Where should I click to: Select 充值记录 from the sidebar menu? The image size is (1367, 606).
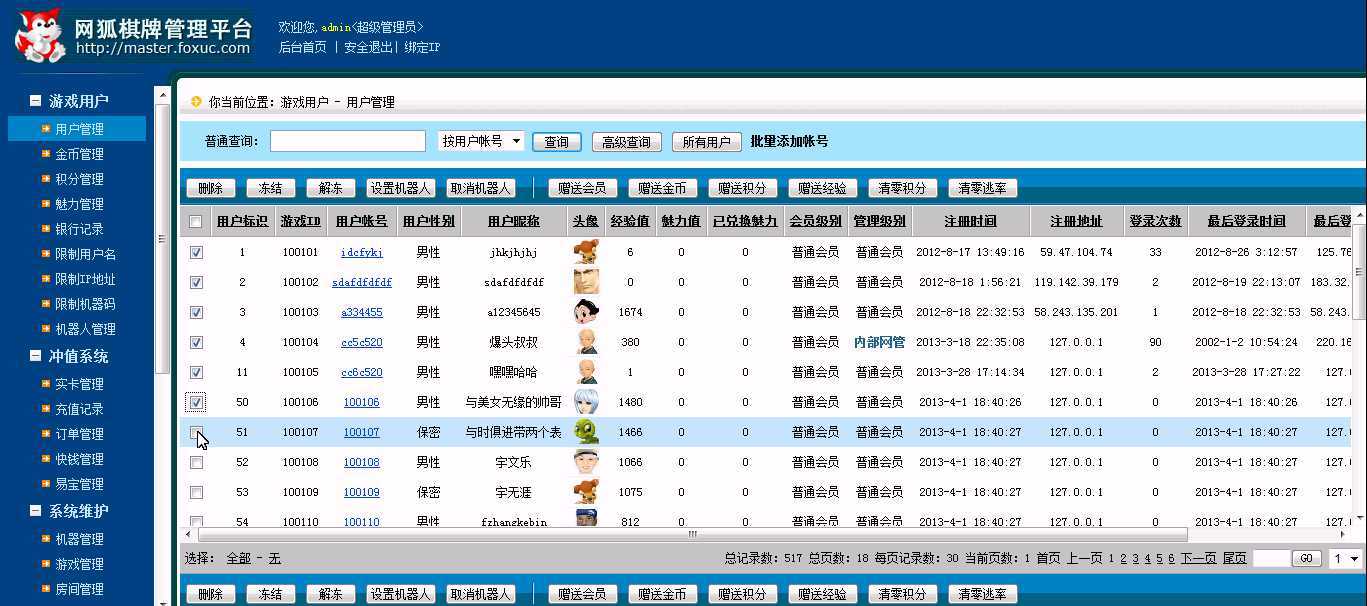79,409
